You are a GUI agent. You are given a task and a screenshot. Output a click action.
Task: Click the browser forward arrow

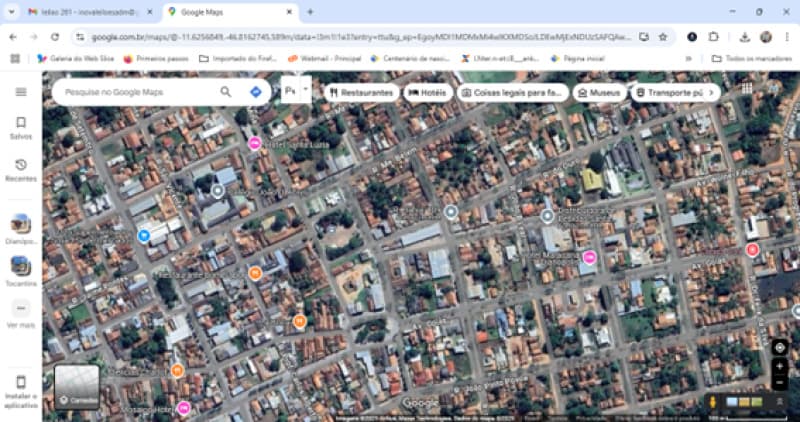34,37
